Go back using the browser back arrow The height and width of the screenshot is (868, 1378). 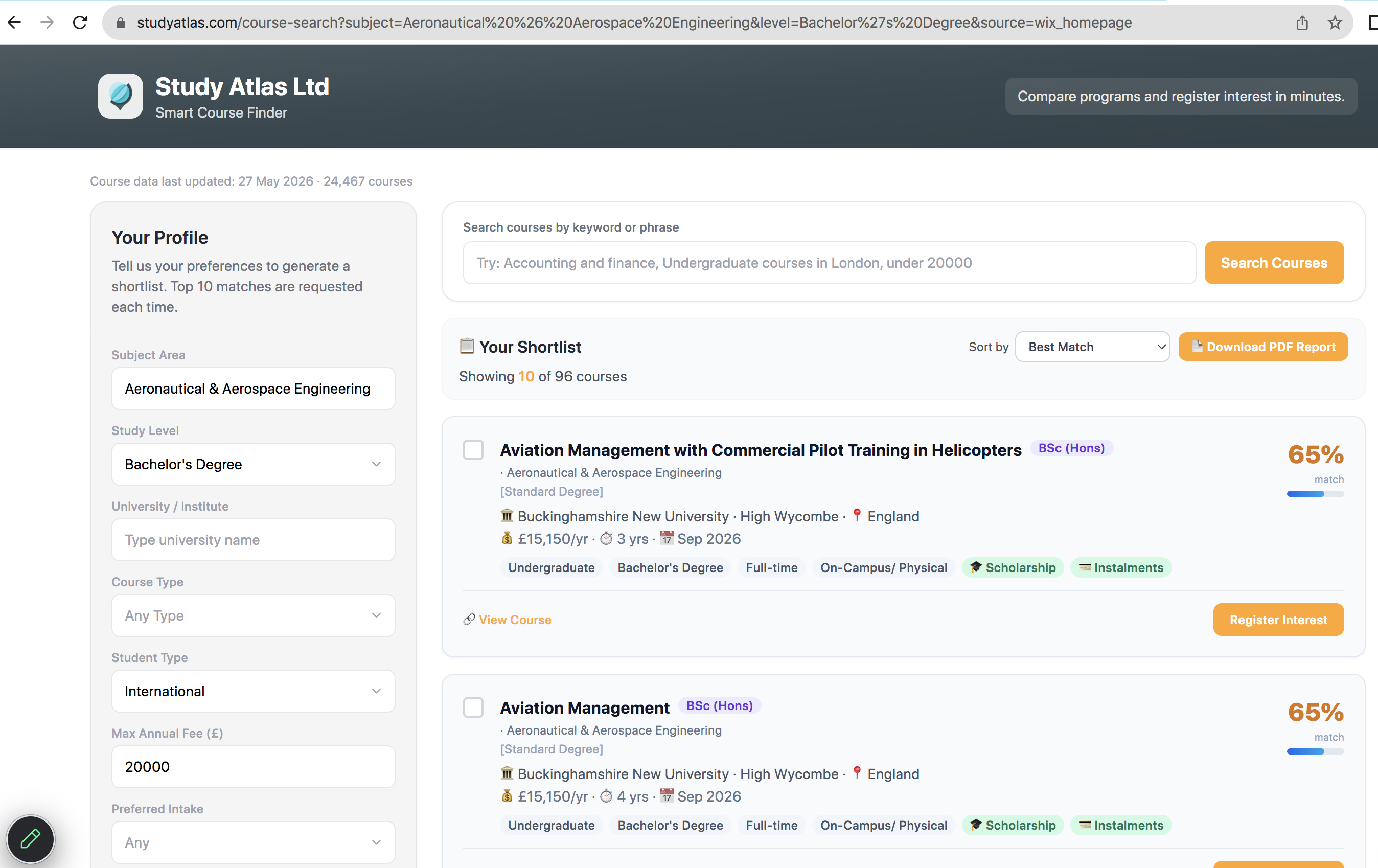point(15,22)
